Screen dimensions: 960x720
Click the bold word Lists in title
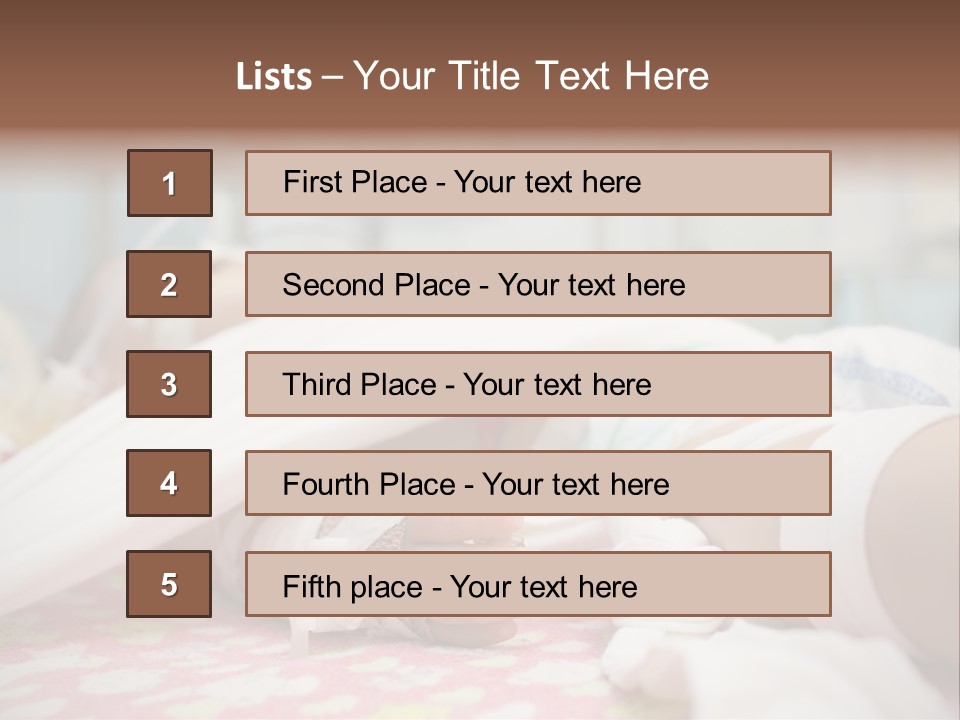(x=274, y=76)
